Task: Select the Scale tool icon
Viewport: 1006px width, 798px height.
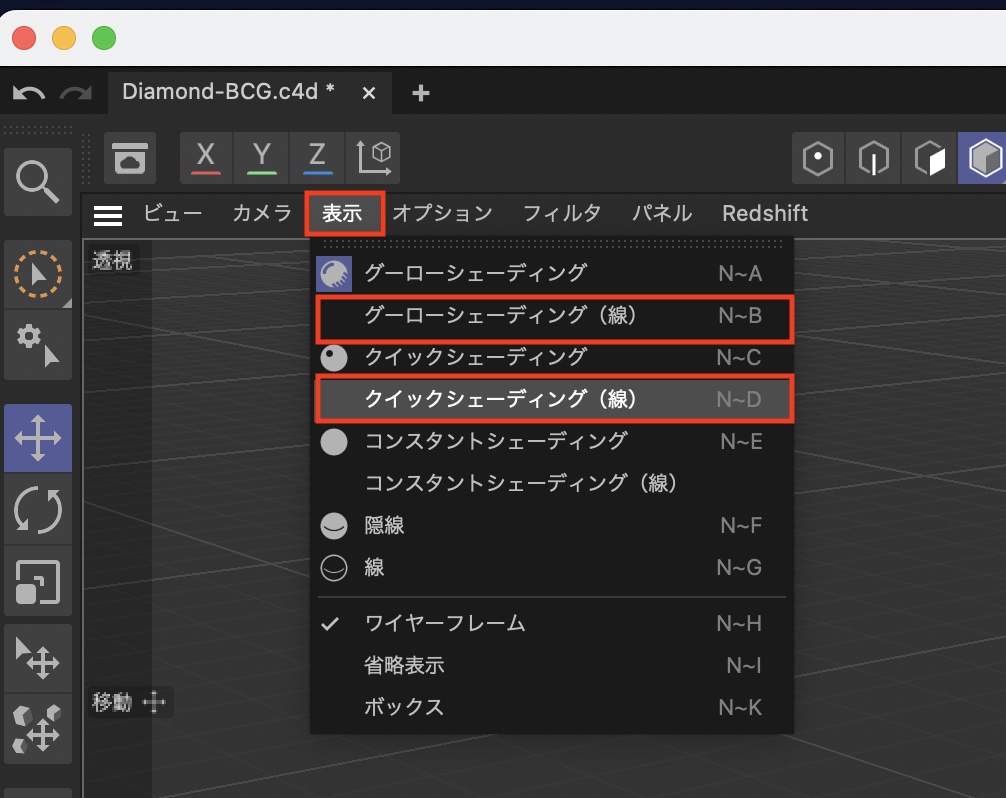Action: (x=38, y=581)
